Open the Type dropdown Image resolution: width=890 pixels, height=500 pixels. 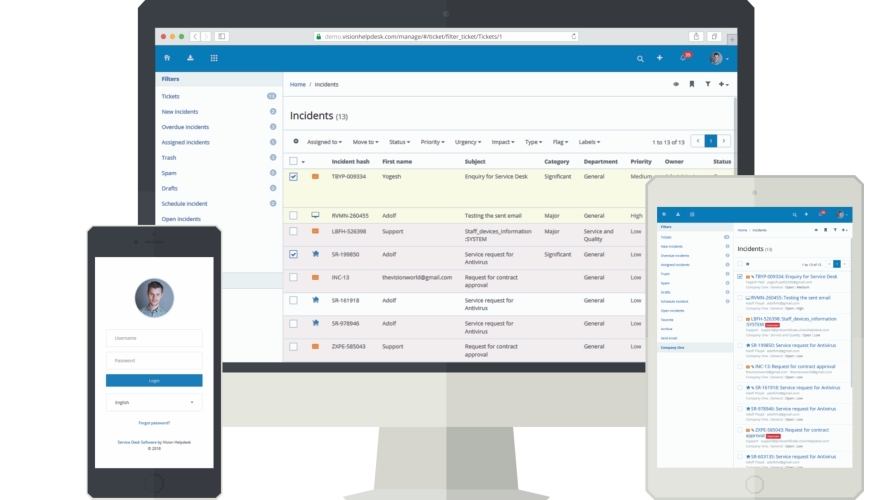pos(534,142)
